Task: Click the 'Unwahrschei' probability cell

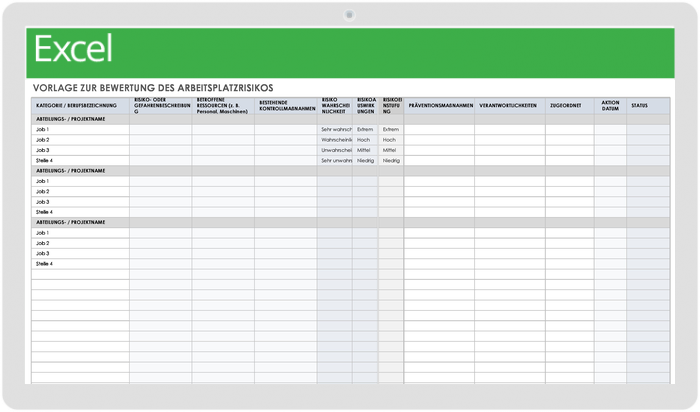Action: [335, 150]
